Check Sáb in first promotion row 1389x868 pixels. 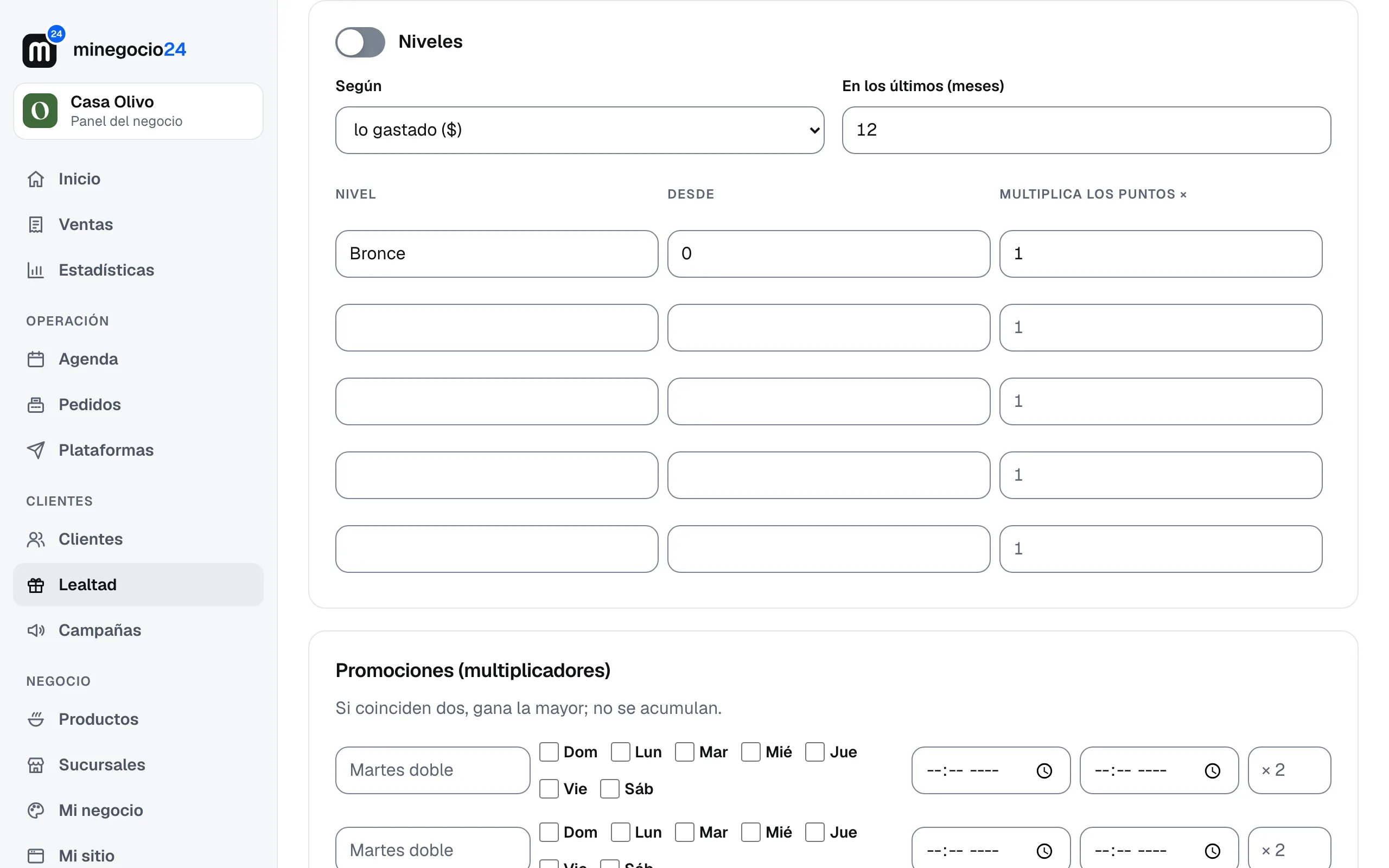[x=609, y=789]
